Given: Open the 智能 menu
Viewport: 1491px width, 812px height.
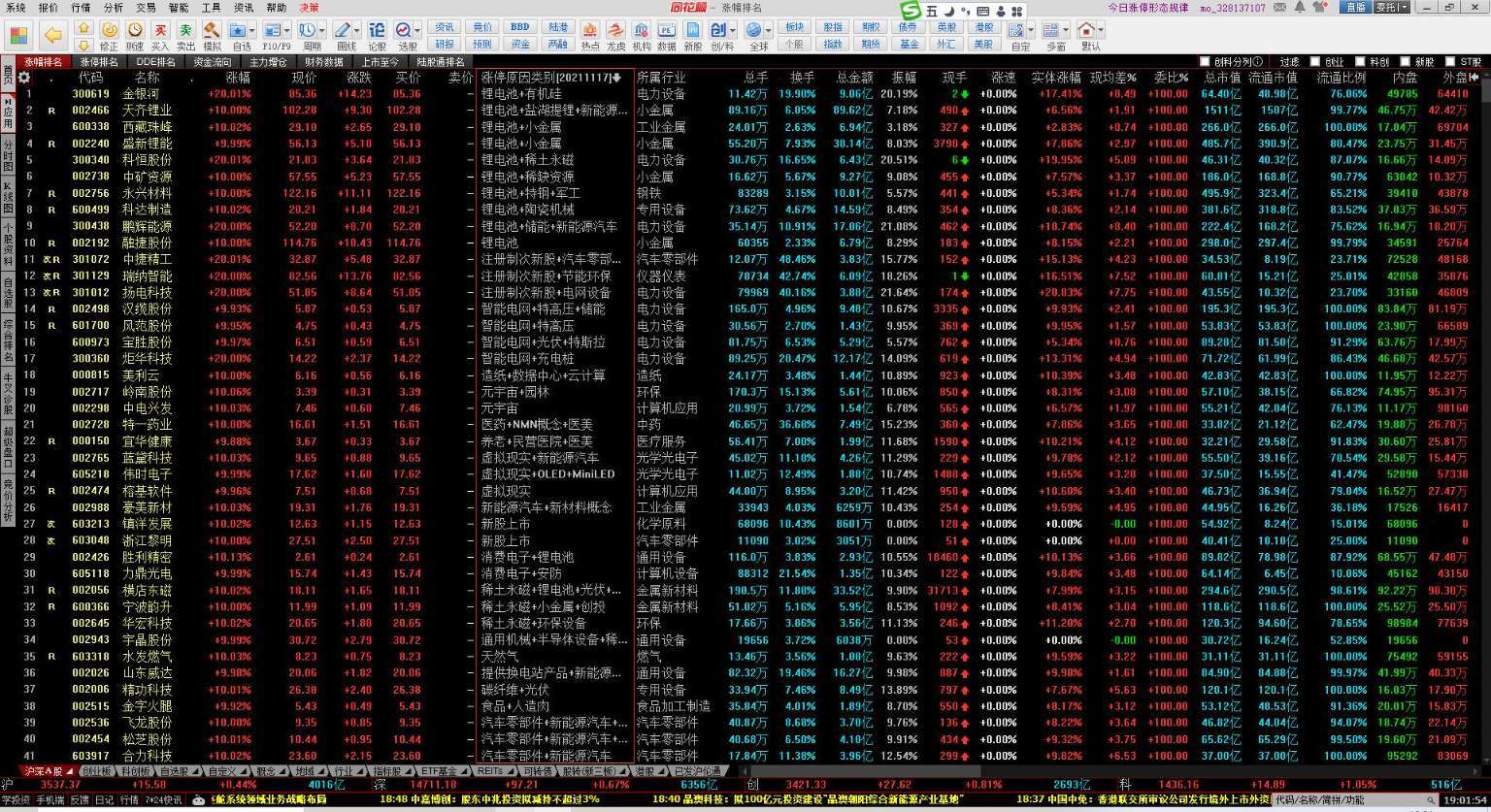Looking at the screenshot, I should (179, 7).
